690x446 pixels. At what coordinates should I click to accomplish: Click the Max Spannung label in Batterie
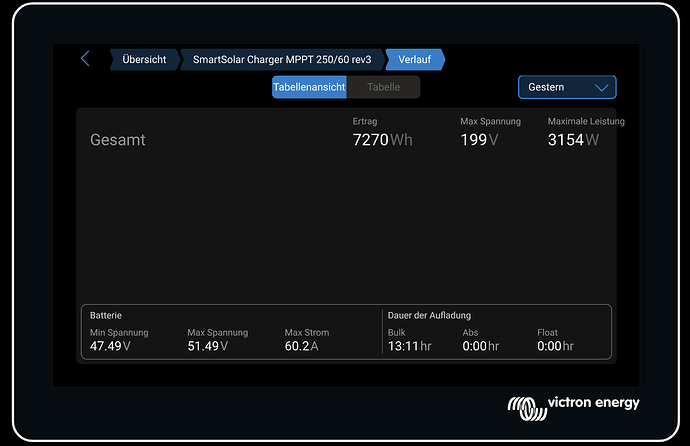(x=218, y=333)
